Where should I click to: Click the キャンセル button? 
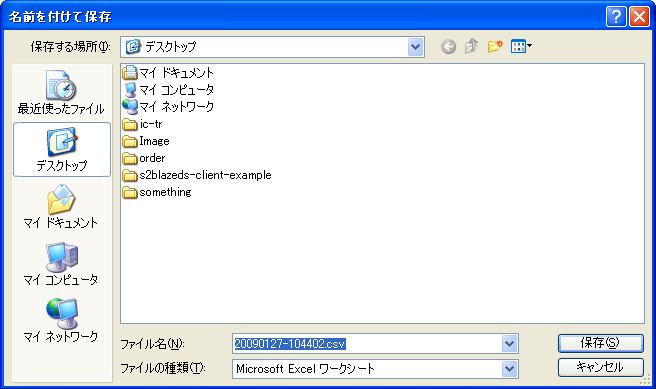click(600, 367)
